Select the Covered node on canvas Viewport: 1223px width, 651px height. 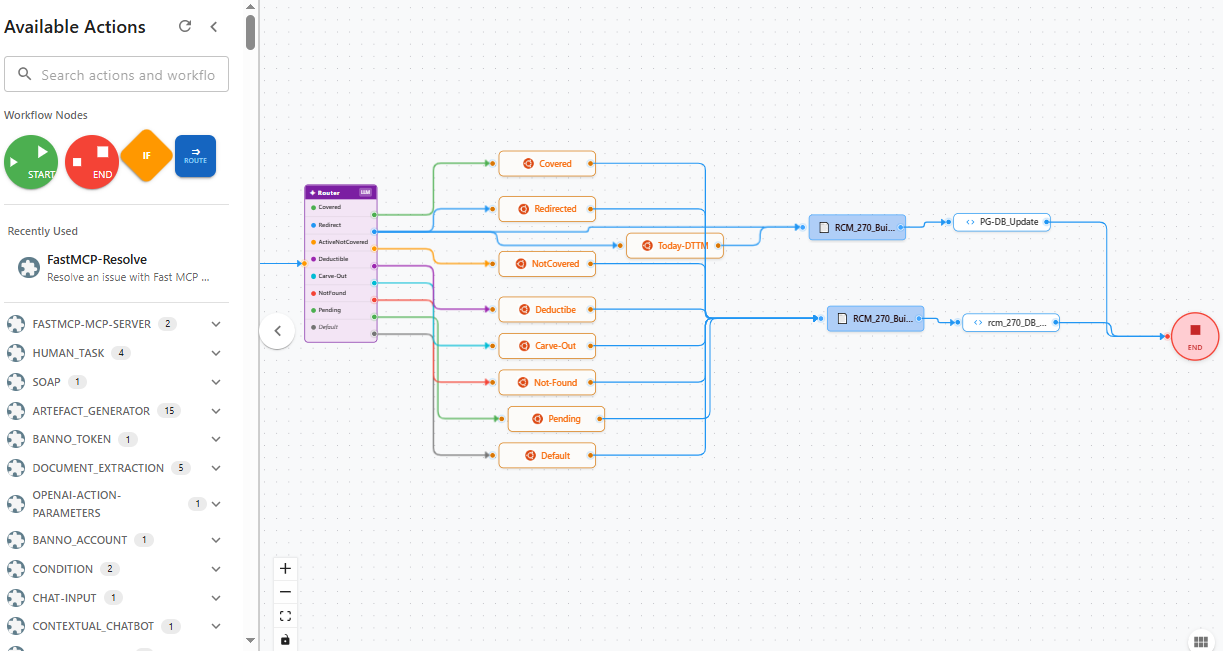547,164
